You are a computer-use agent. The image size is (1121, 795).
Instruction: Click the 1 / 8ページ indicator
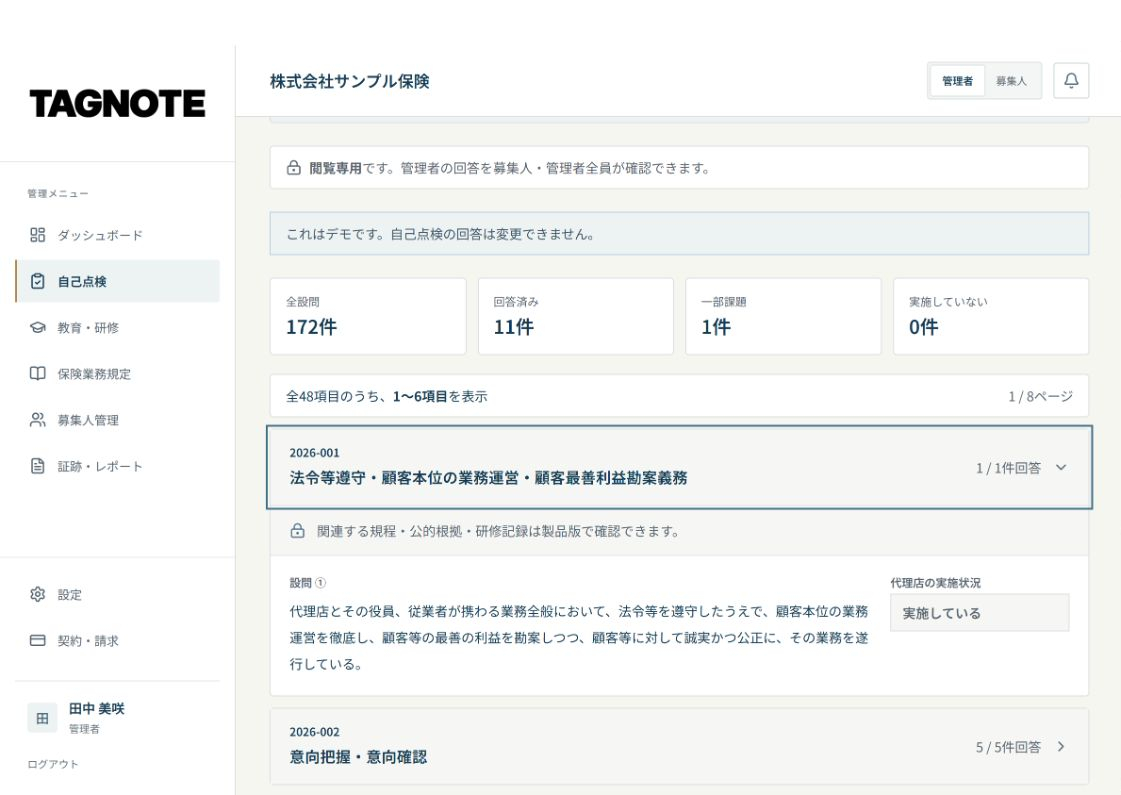tap(1040, 396)
